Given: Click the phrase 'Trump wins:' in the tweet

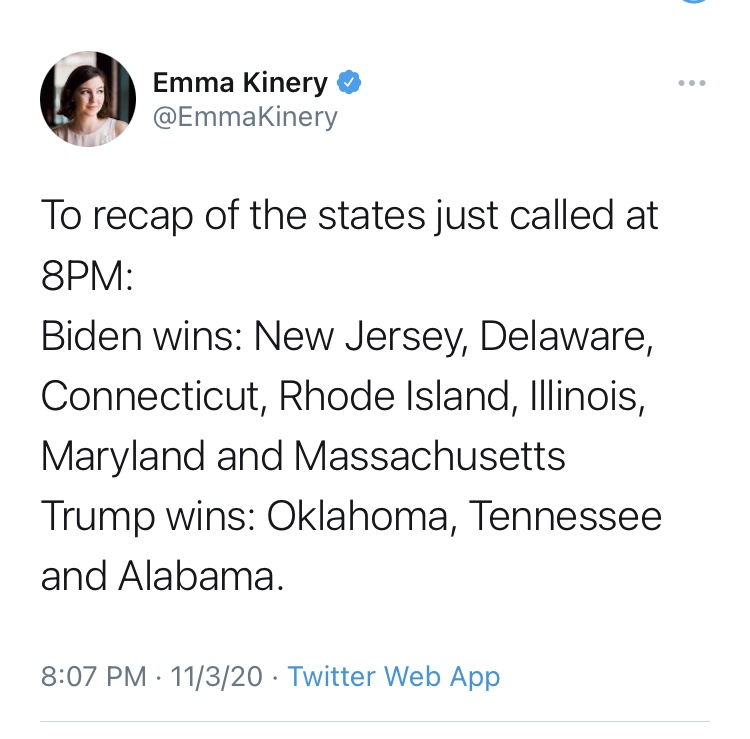Looking at the screenshot, I should click(148, 517).
